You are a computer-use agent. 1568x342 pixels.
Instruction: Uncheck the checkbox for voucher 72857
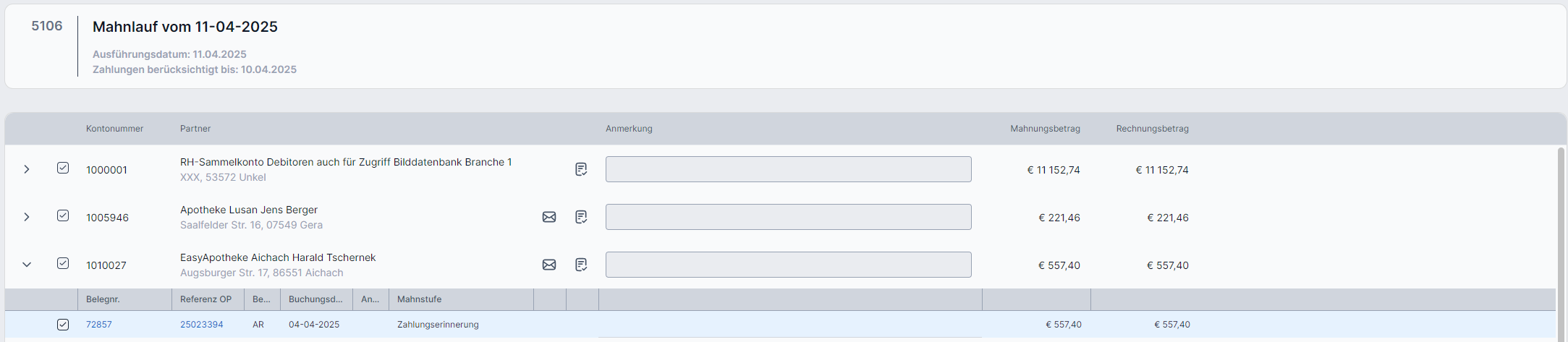tap(63, 325)
